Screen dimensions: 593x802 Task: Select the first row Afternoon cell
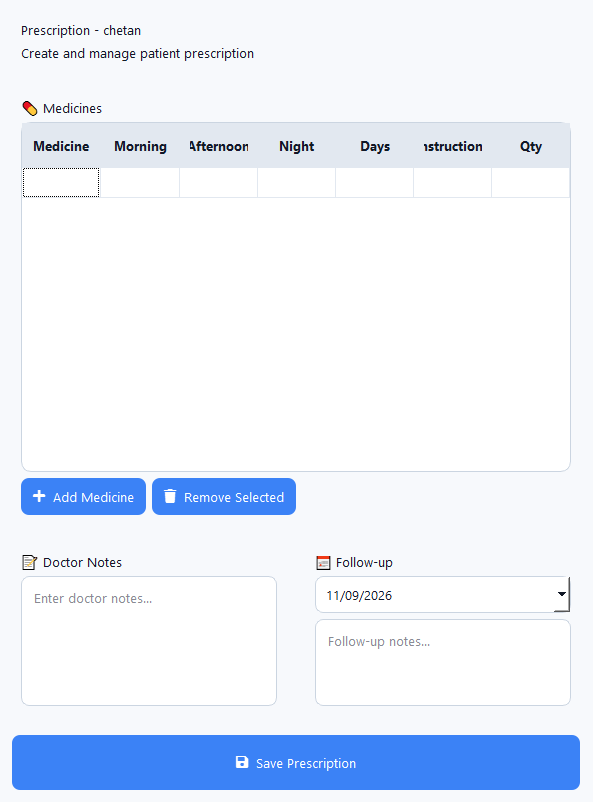click(x=218, y=183)
